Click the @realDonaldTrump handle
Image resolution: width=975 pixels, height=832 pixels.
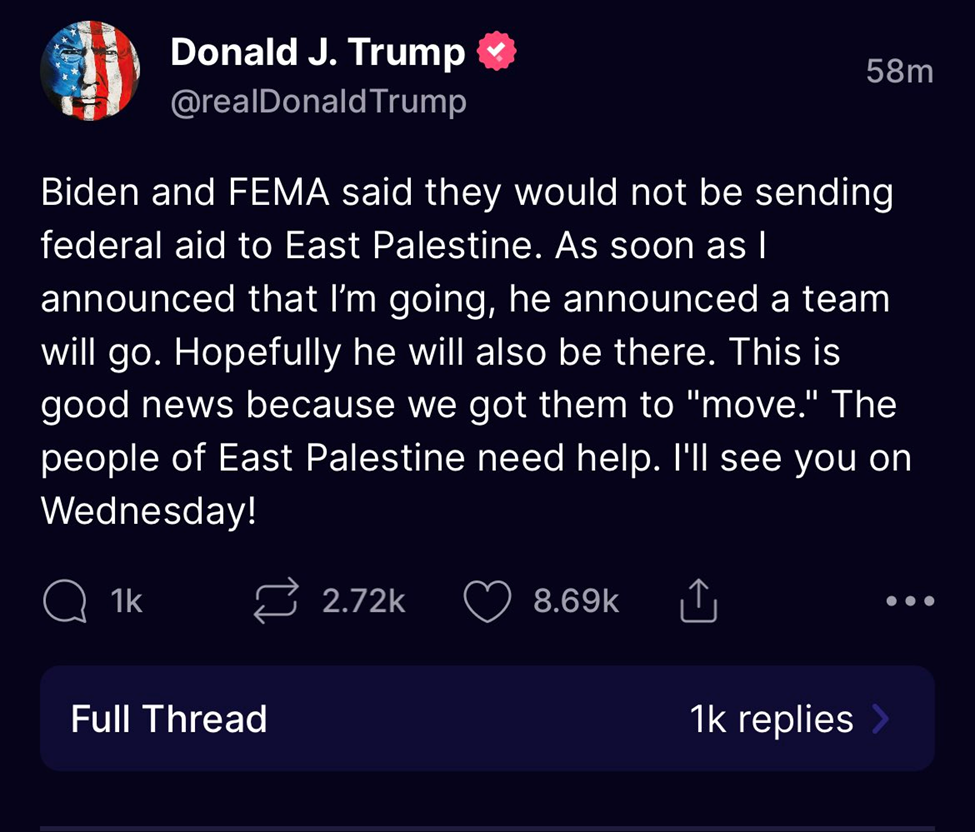pyautogui.click(x=318, y=102)
